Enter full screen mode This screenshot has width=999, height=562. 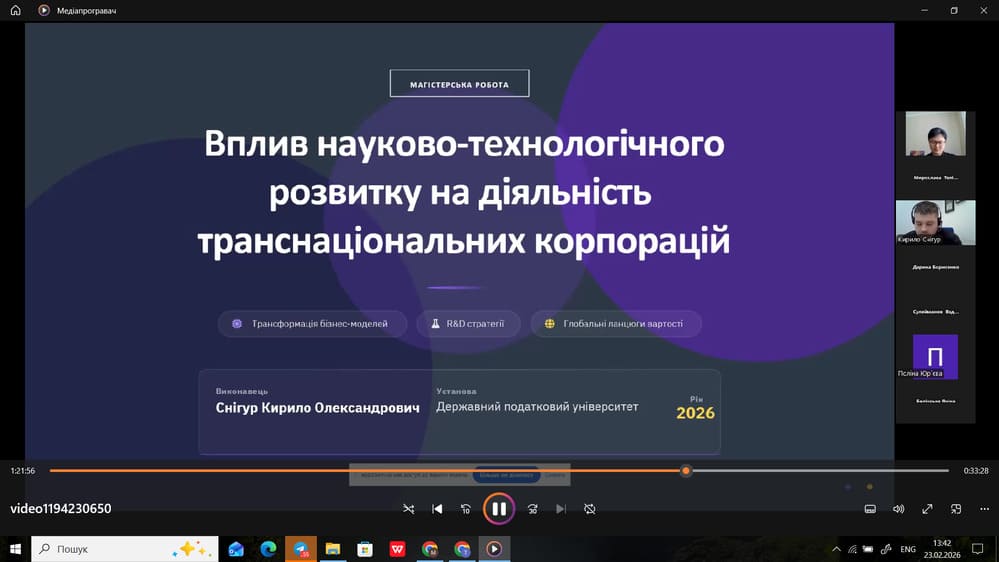pos(927,509)
